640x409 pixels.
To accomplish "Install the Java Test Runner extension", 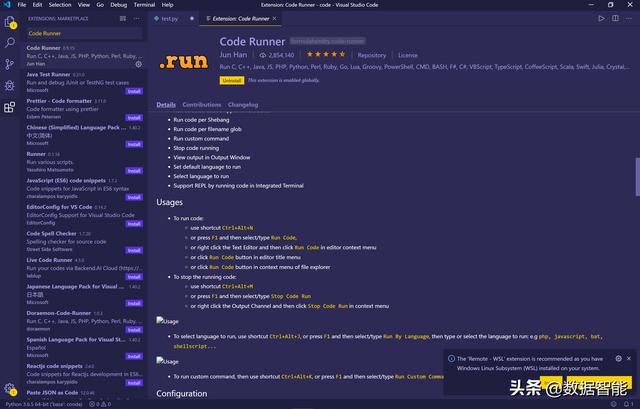I will point(134,91).
